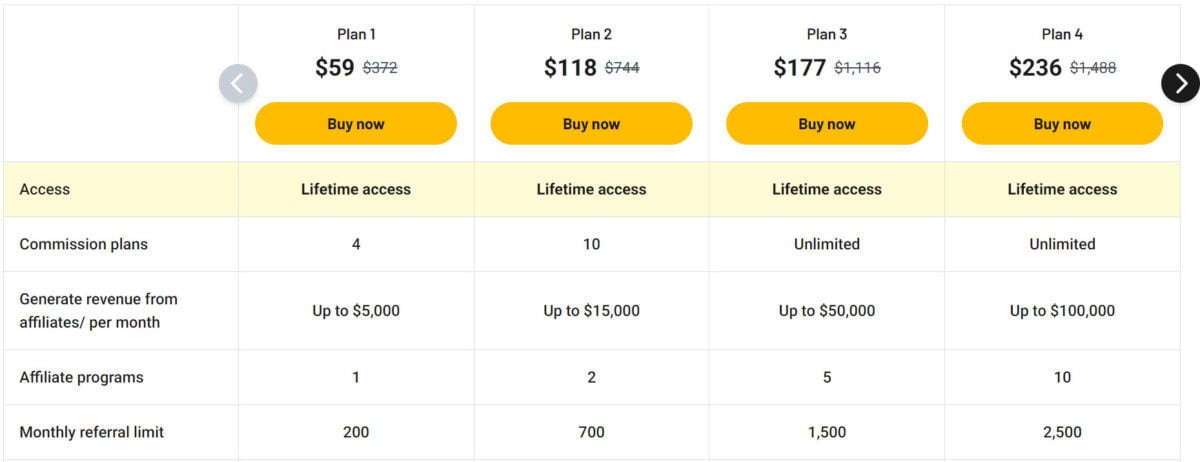This screenshot has width=1200, height=462.
Task: Buy Plan 1 for $59
Action: 356,124
